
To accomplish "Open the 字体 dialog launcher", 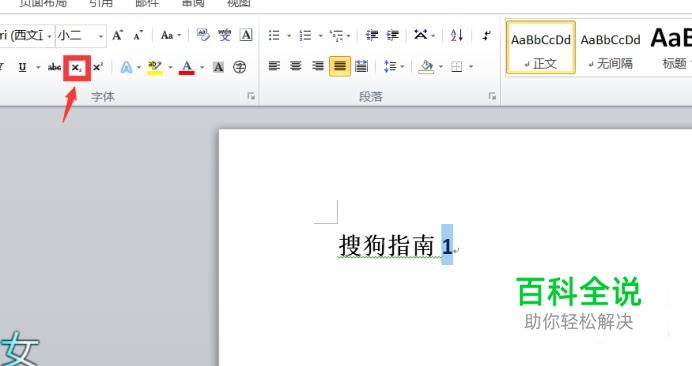I will pos(251,96).
